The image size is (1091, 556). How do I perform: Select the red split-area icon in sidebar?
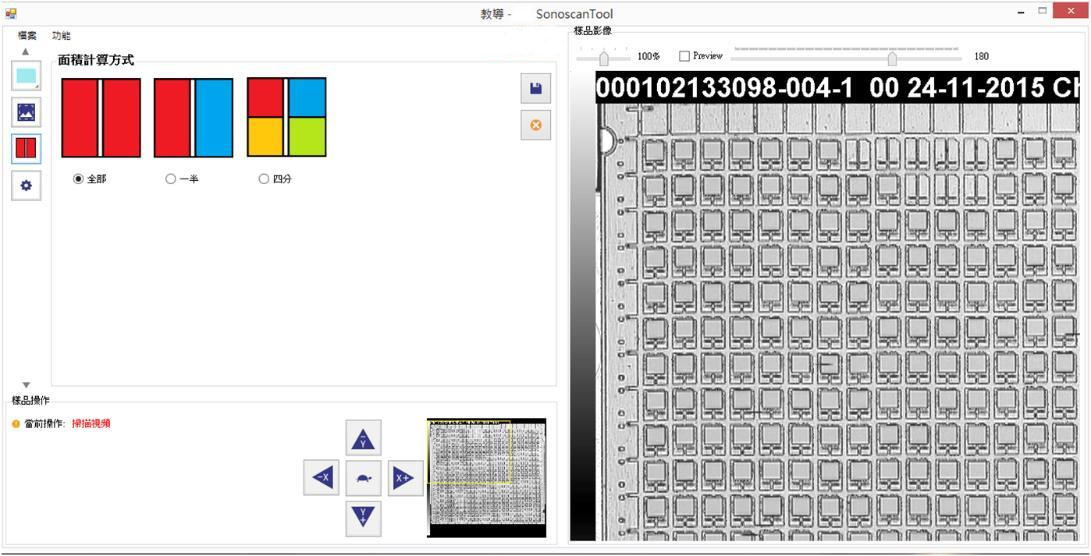[x=26, y=149]
